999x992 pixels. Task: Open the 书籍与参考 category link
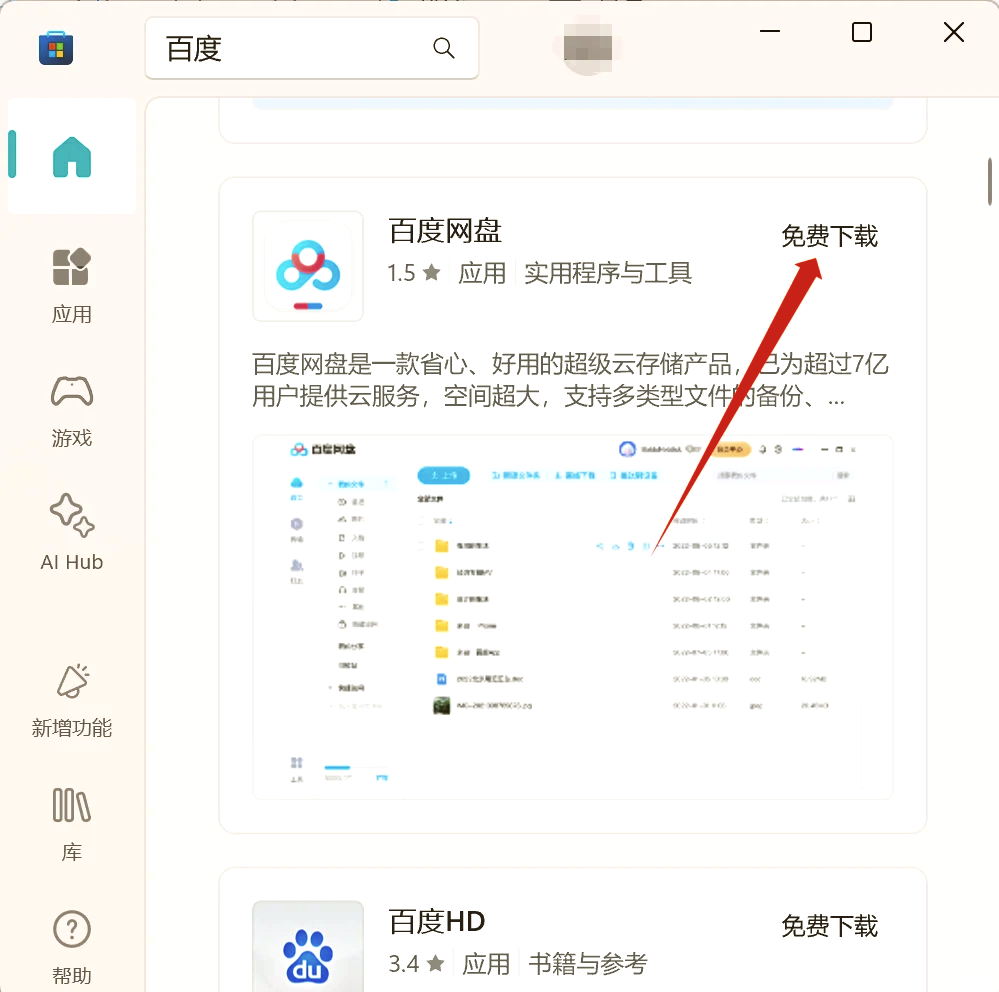[588, 963]
